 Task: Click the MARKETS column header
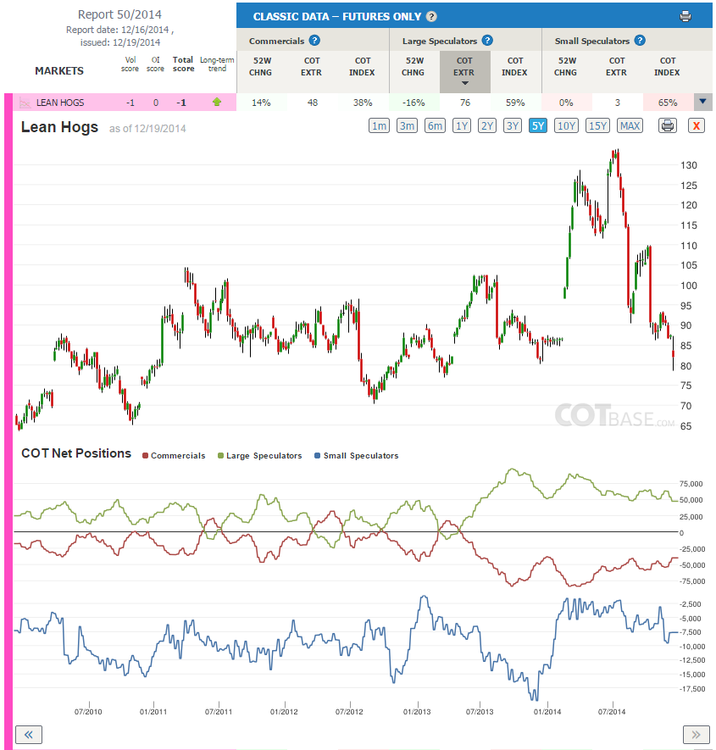pyautogui.click(x=59, y=71)
